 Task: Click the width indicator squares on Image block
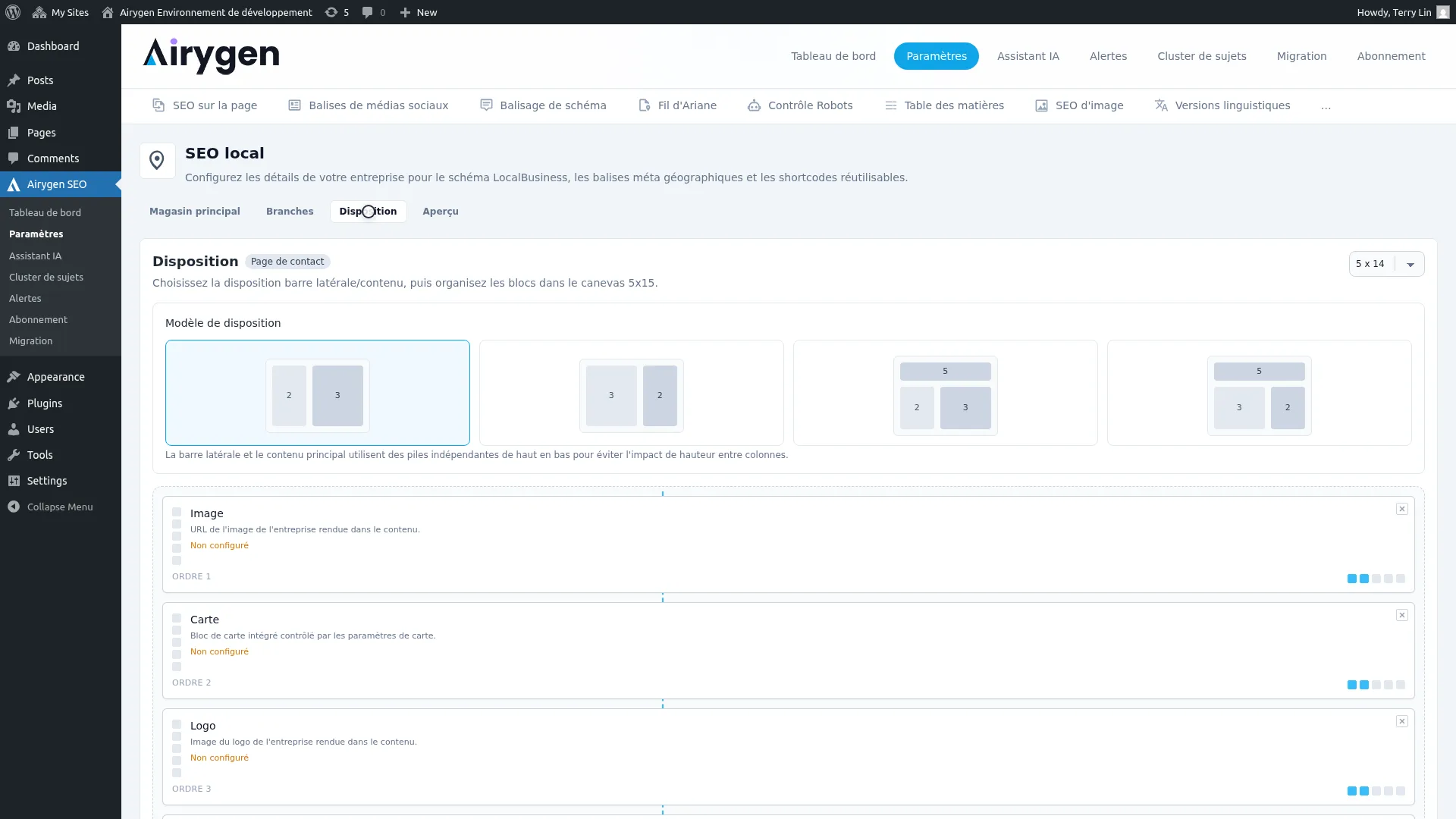pyautogui.click(x=1376, y=579)
